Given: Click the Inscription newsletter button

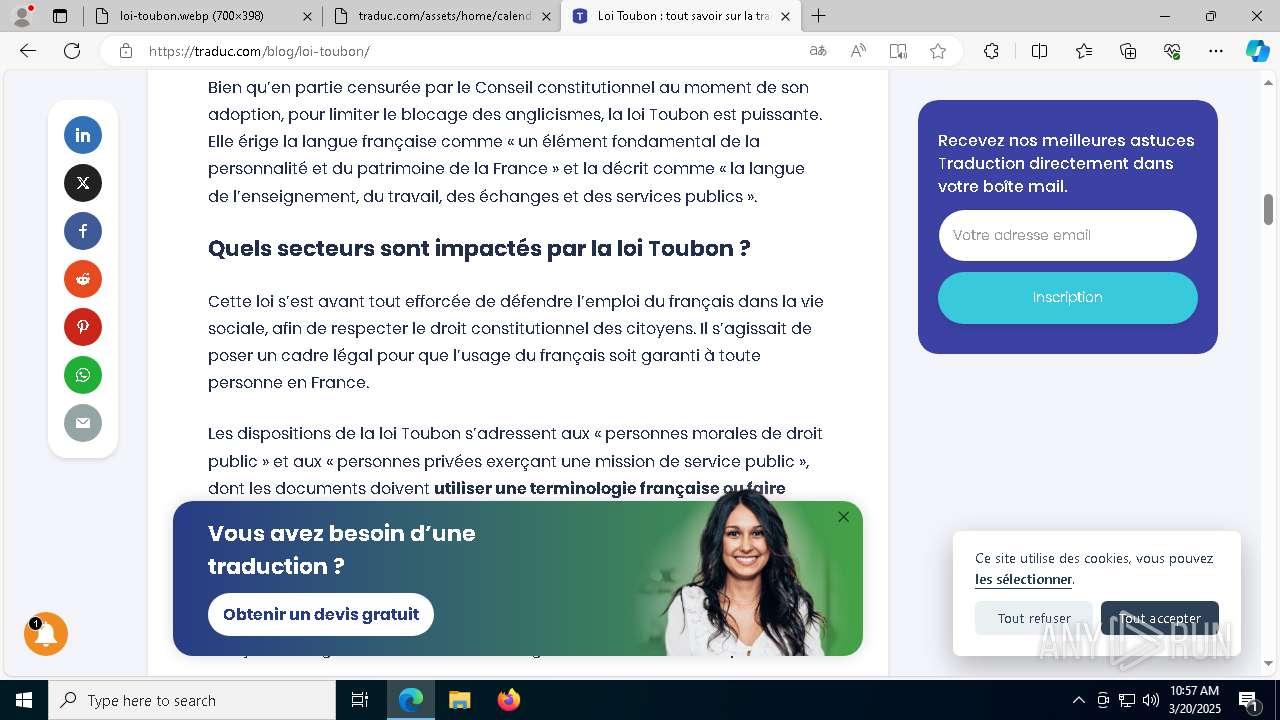Looking at the screenshot, I should (1067, 297).
